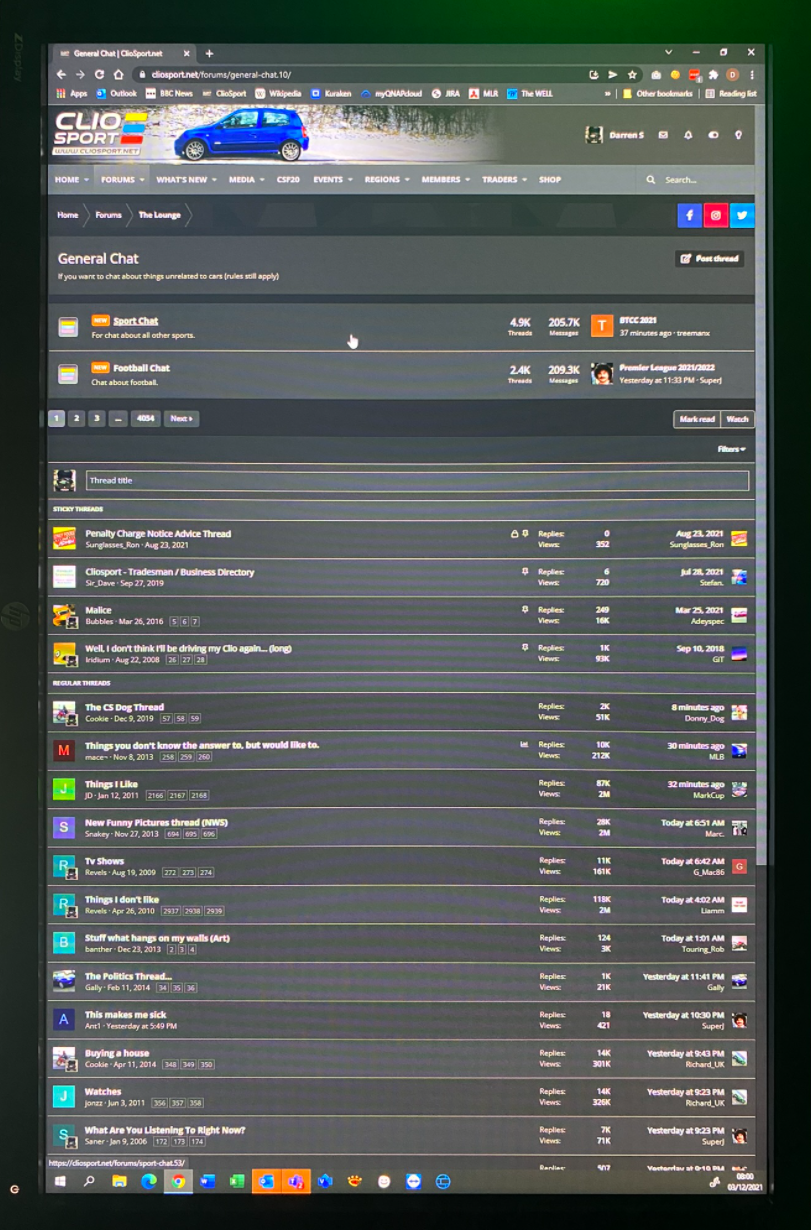Bookmark this page with Chrome star icon
Viewport: 811px width, 1230px height.
632,74
